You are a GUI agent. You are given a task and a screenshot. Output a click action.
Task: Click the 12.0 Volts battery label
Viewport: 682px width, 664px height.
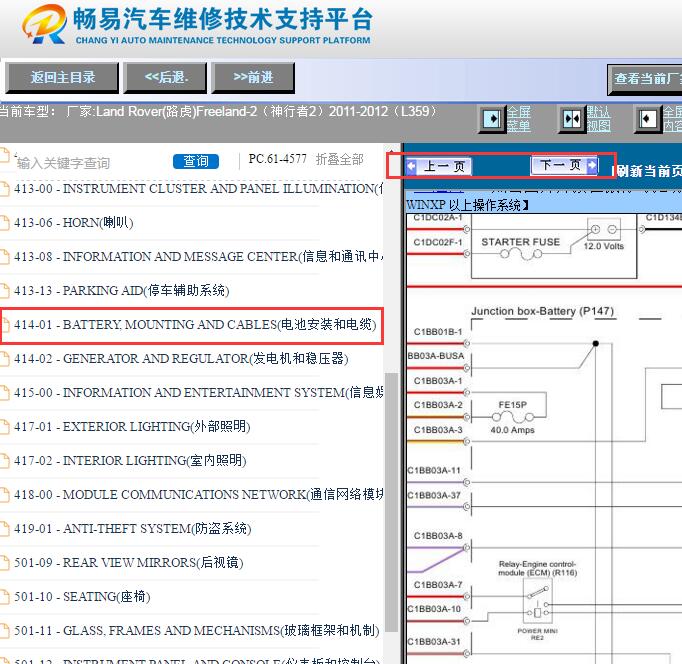coord(603,246)
